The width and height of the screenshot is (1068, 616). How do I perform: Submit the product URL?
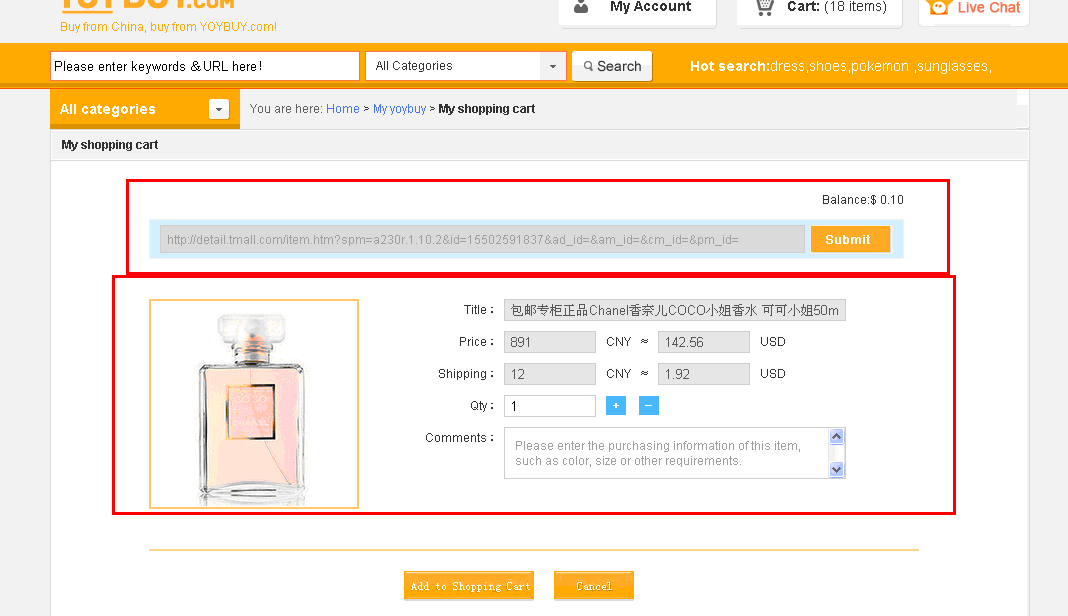(850, 239)
